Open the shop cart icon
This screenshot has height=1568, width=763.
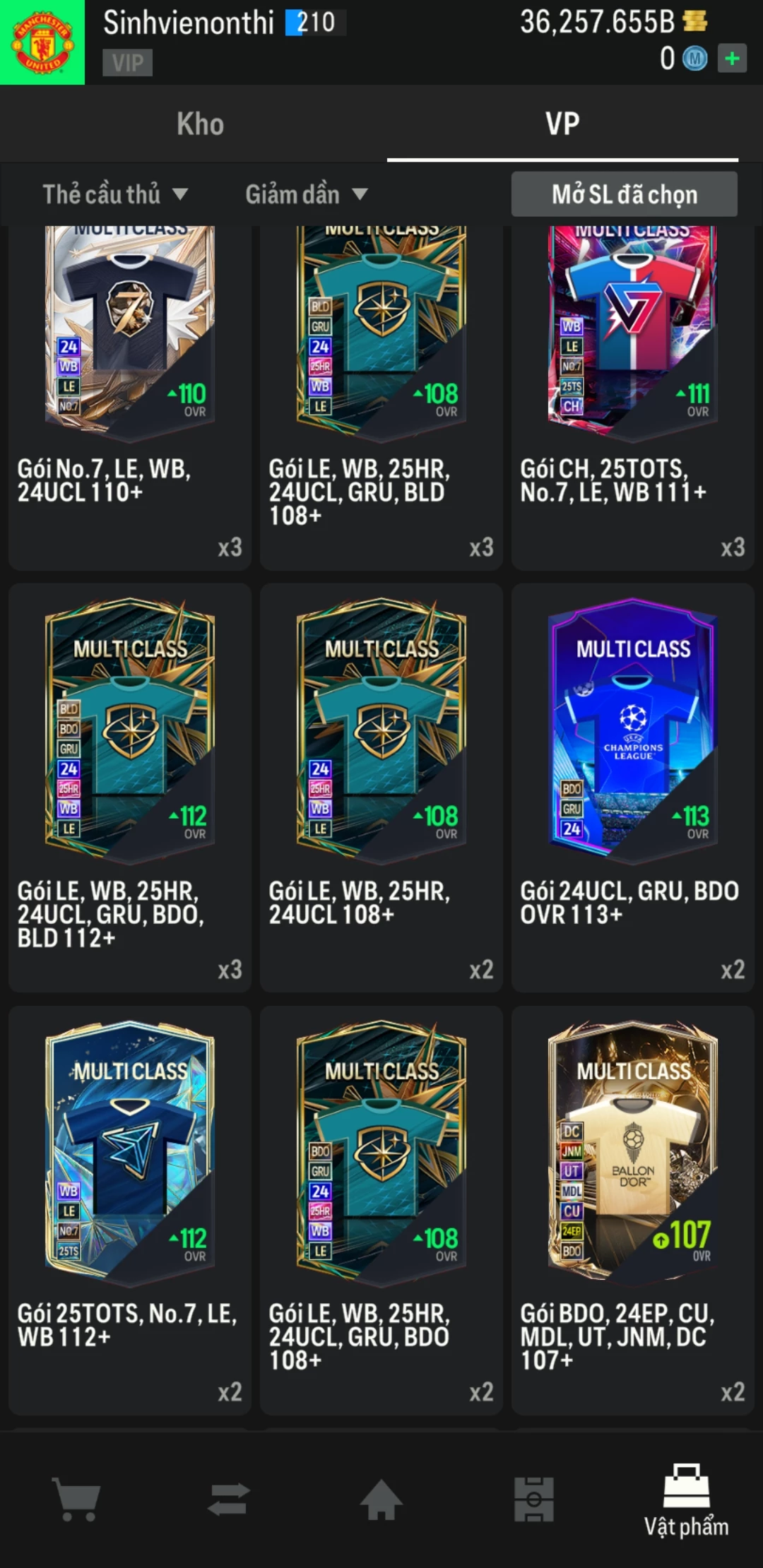[x=76, y=1499]
